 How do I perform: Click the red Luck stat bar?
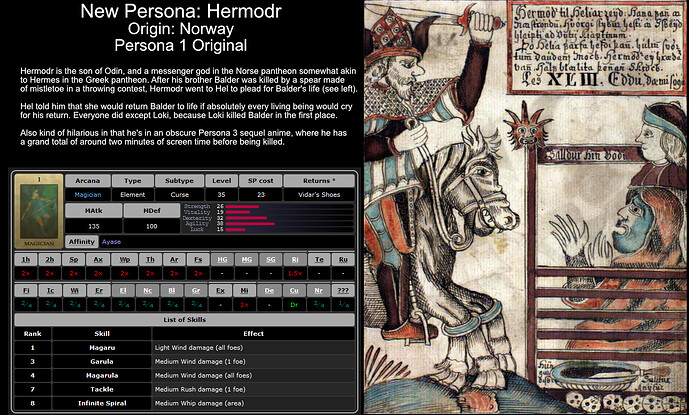[235, 229]
